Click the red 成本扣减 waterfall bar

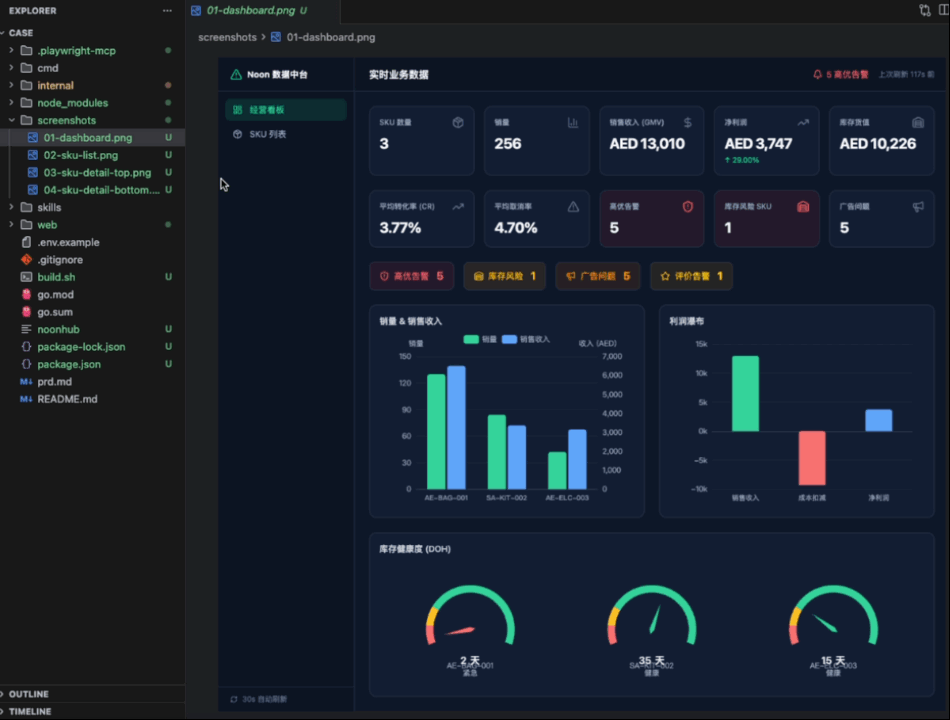coord(812,458)
